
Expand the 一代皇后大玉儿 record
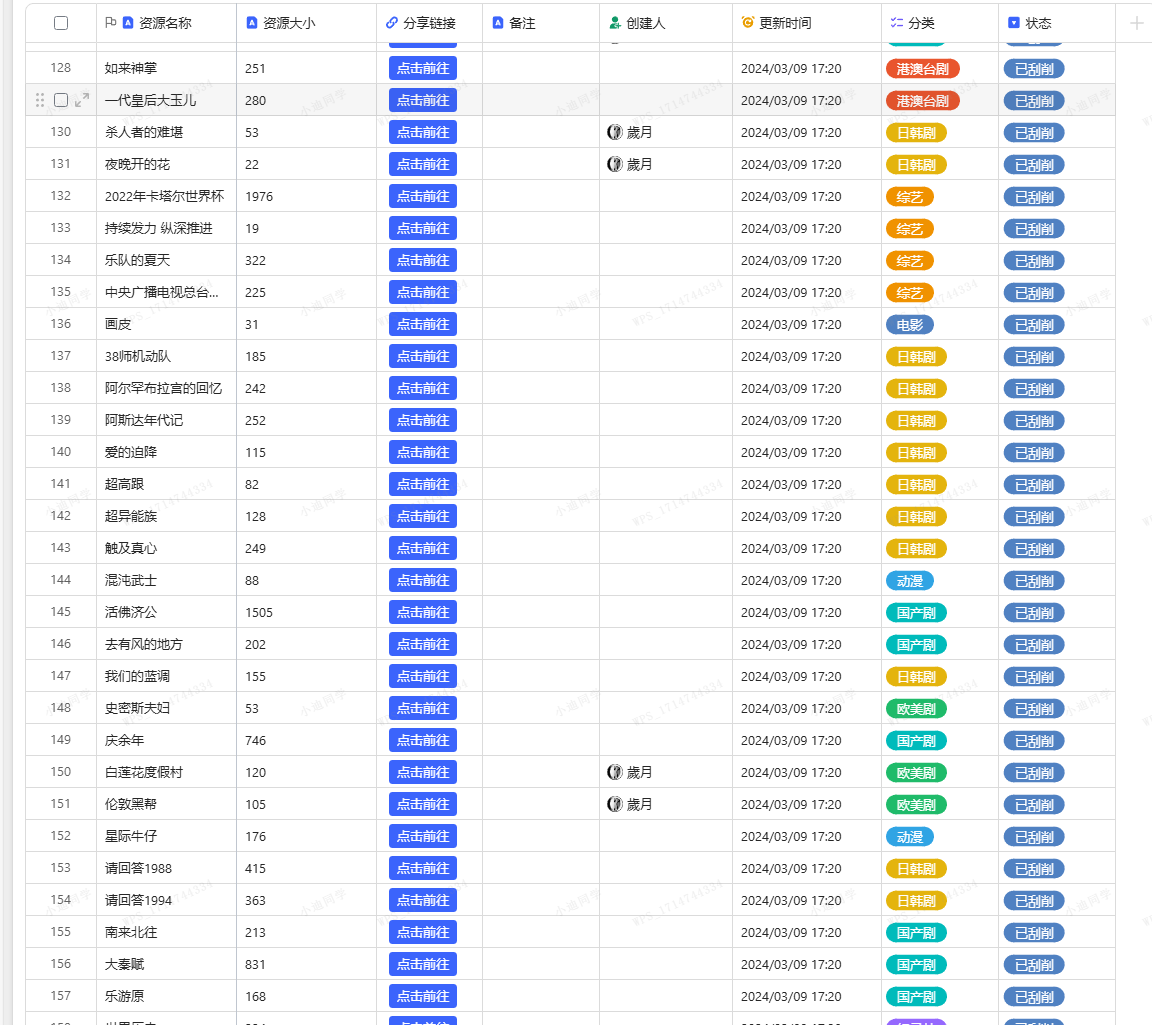(82, 100)
